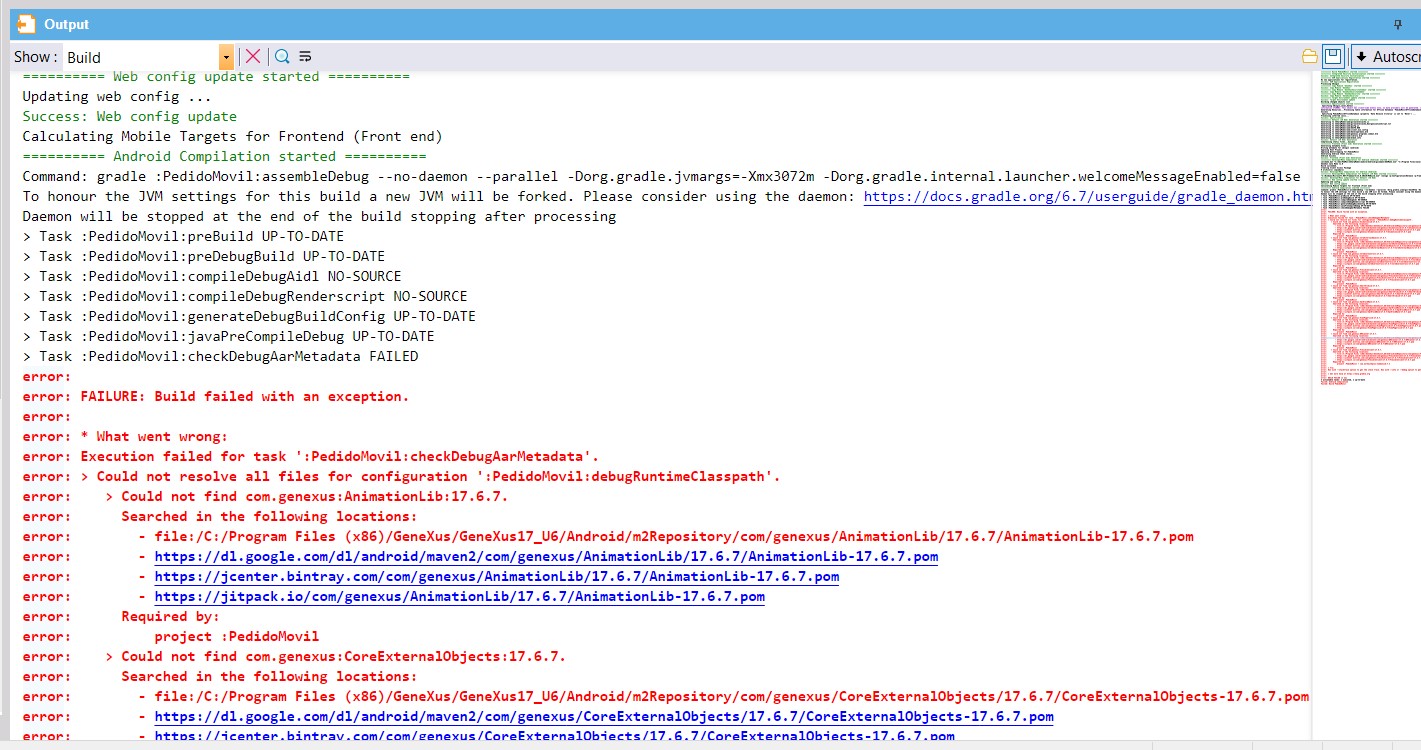Image resolution: width=1421 pixels, height=750 pixels.
Task: Click 'Could not find com.genexus:AnimationLib:17.6.7.' line
Action: [265, 496]
